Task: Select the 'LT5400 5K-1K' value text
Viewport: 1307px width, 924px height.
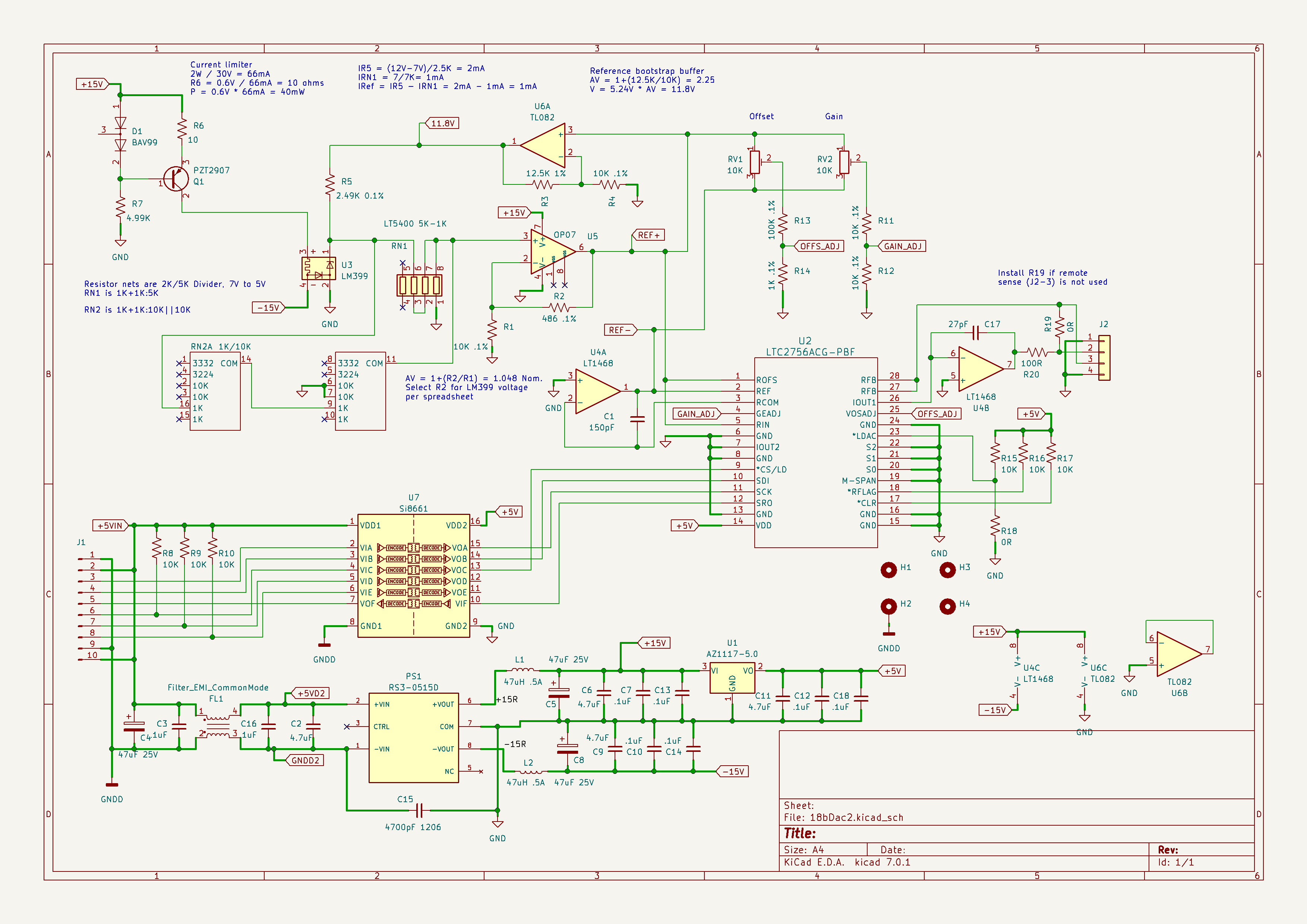Action: pos(415,224)
